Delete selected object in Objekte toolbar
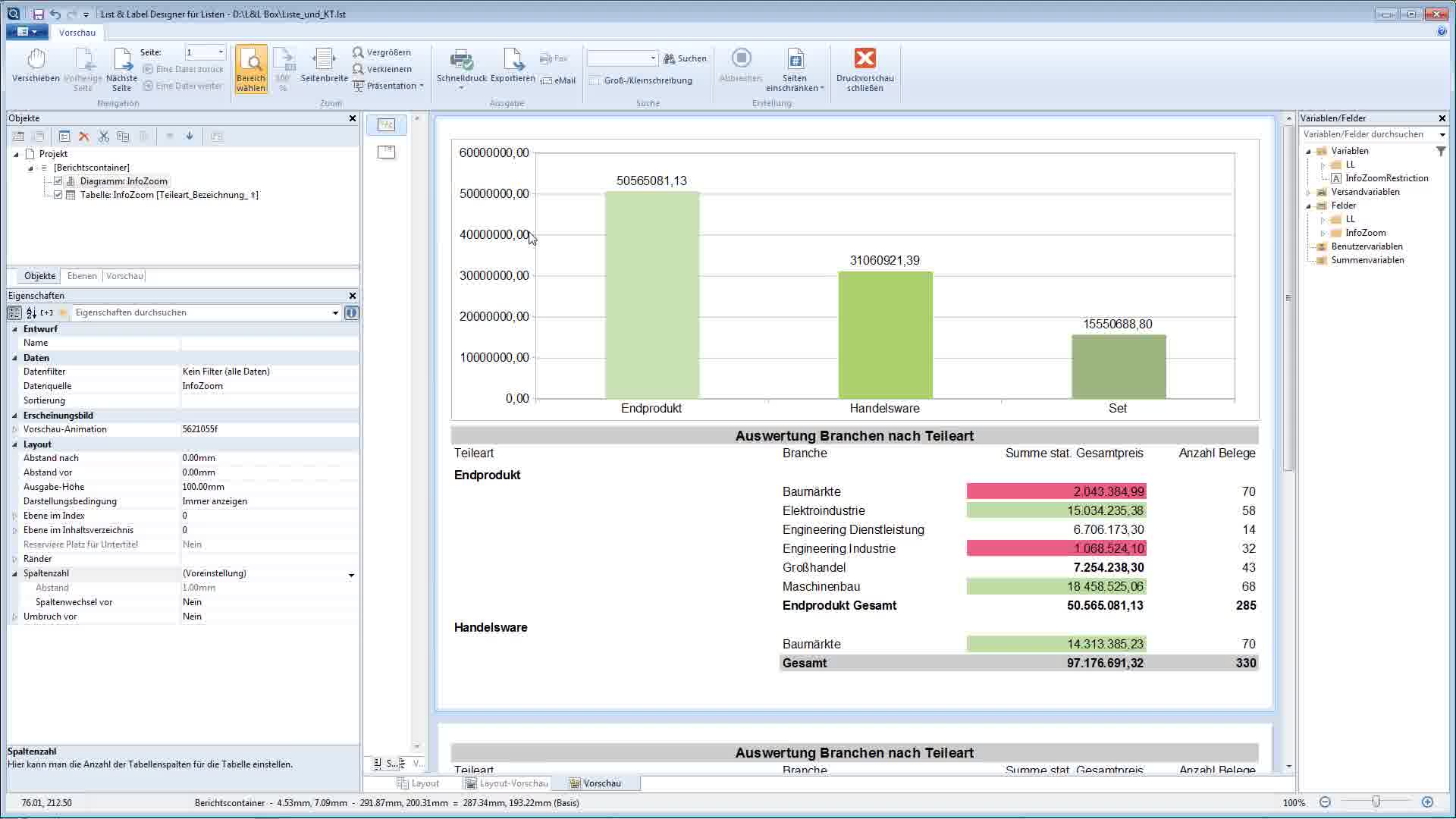Screen dimensions: 1456x819 pos(84,136)
